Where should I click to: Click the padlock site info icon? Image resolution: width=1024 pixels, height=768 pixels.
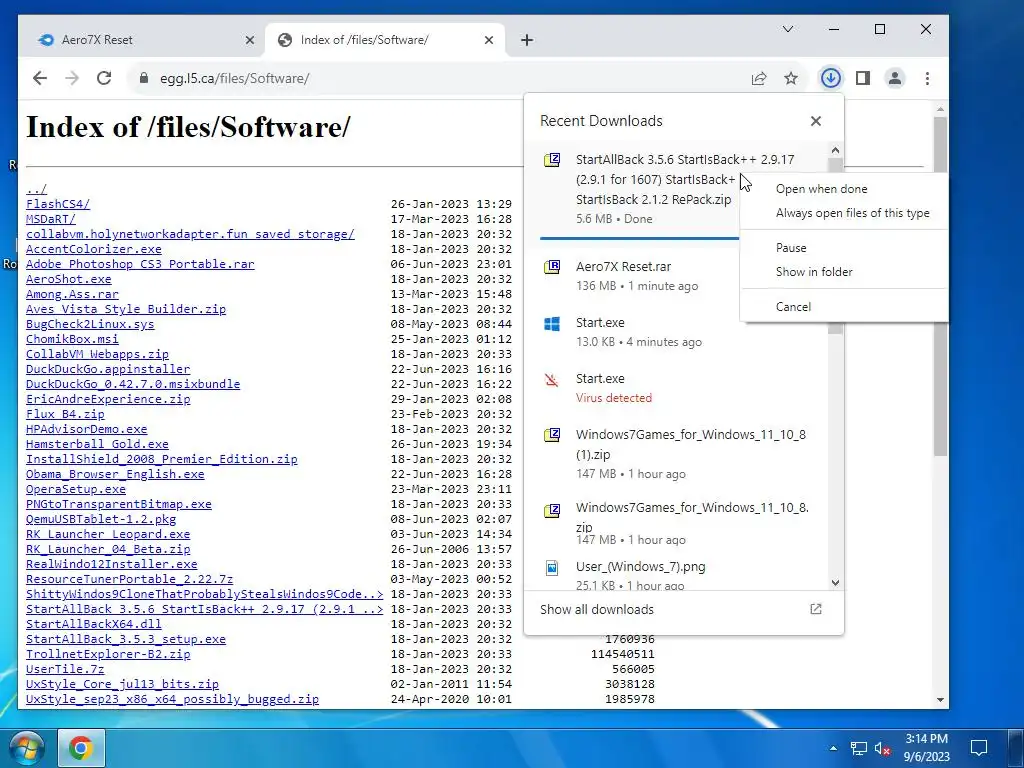144,78
